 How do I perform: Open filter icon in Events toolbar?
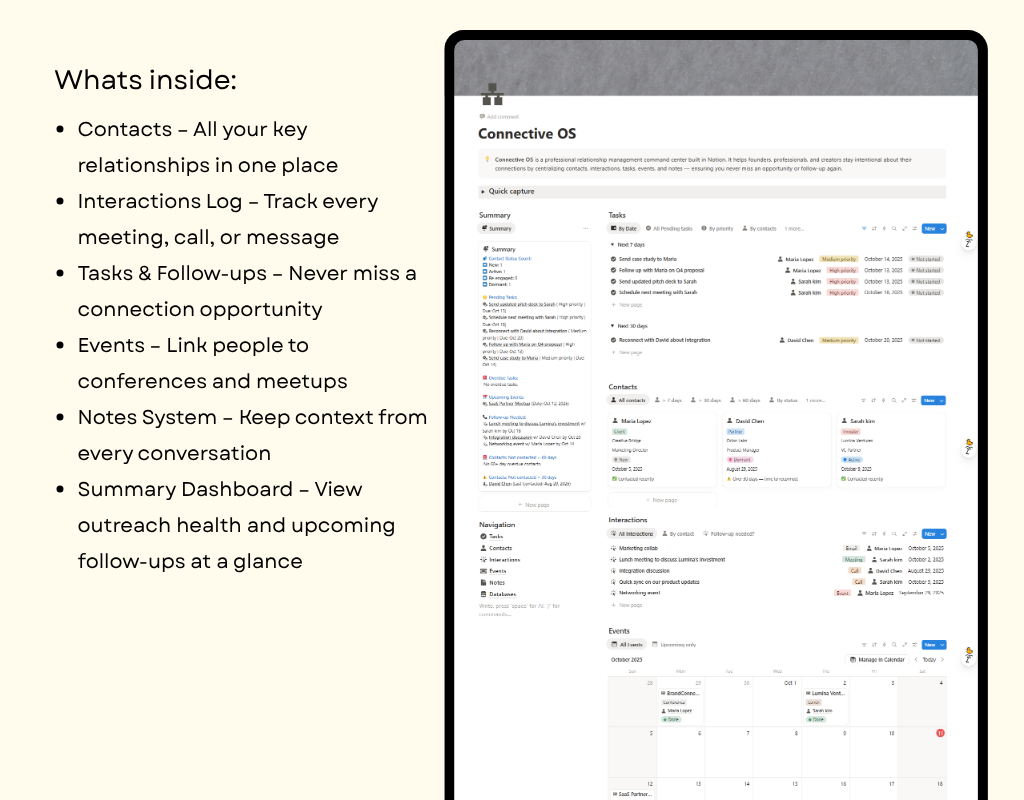863,645
